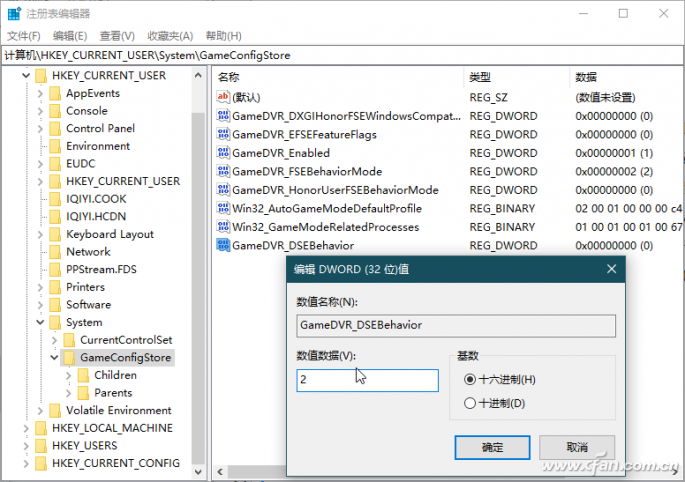Click the 数值名称(N) field

pos(456,326)
